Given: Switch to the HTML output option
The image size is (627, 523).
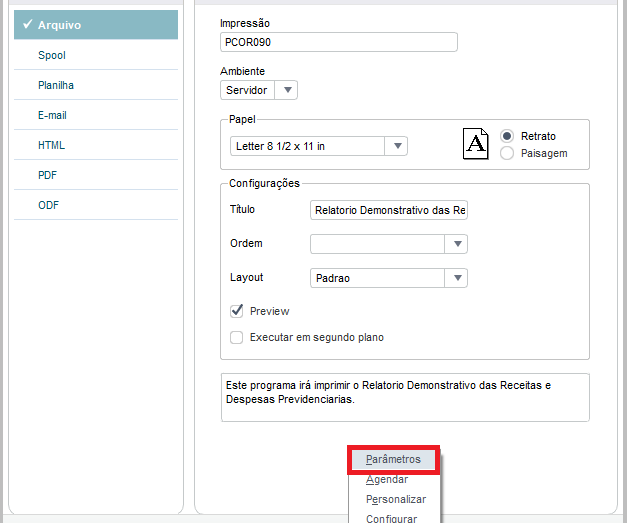Looking at the screenshot, I should tap(52, 145).
